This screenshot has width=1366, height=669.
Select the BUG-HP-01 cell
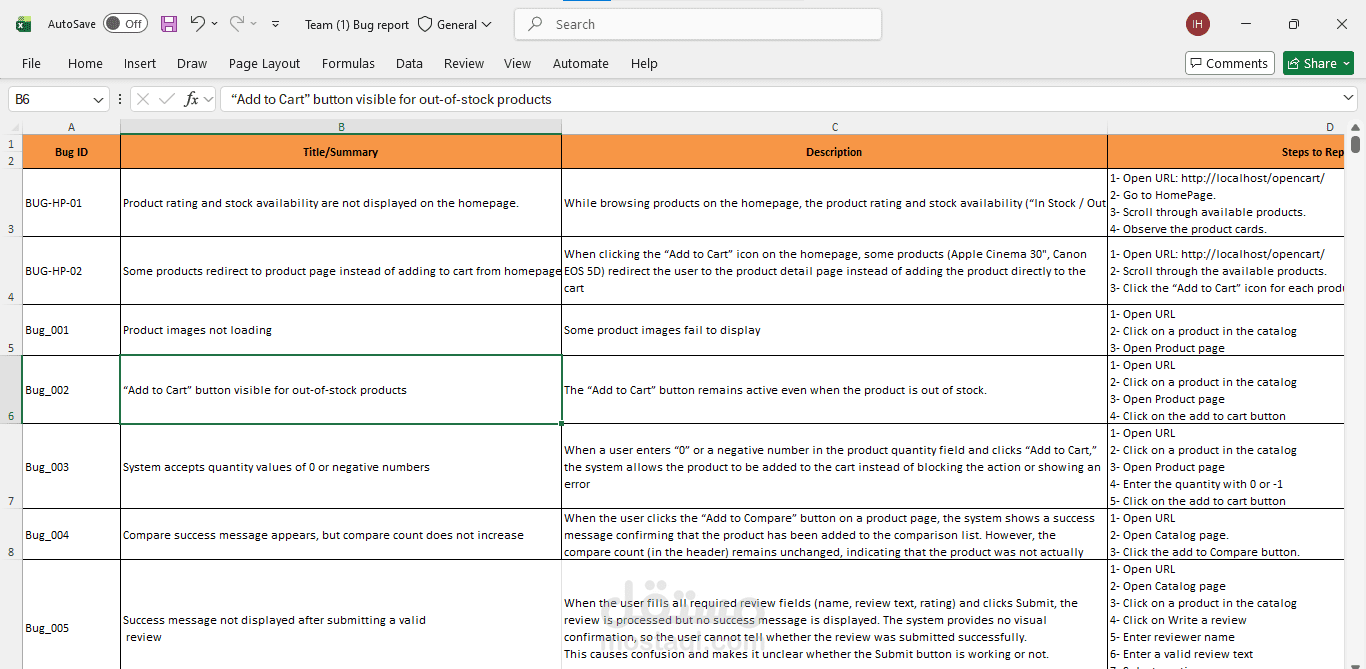(x=71, y=203)
